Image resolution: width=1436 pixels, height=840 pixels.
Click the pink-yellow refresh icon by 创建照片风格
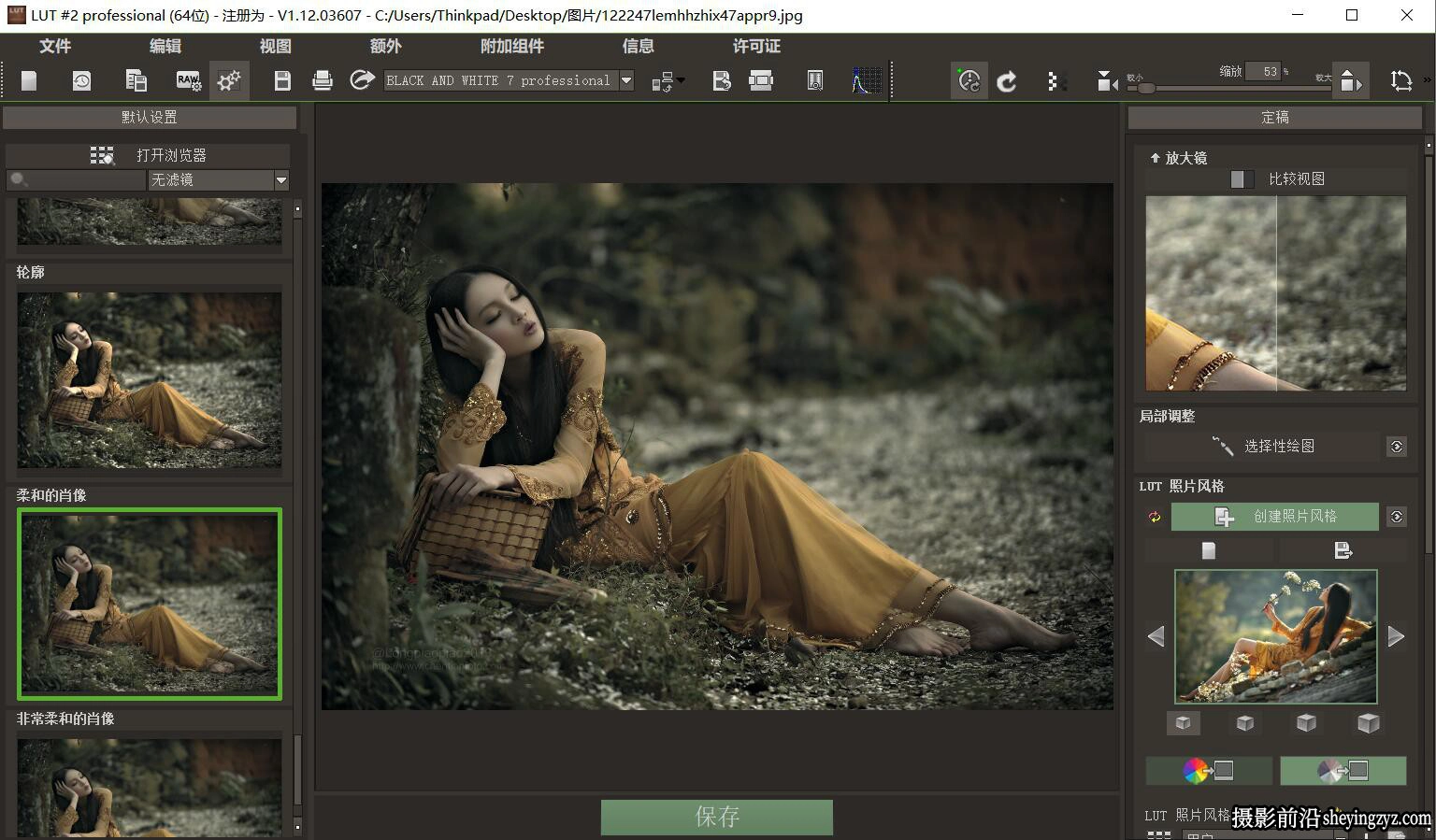point(1155,517)
